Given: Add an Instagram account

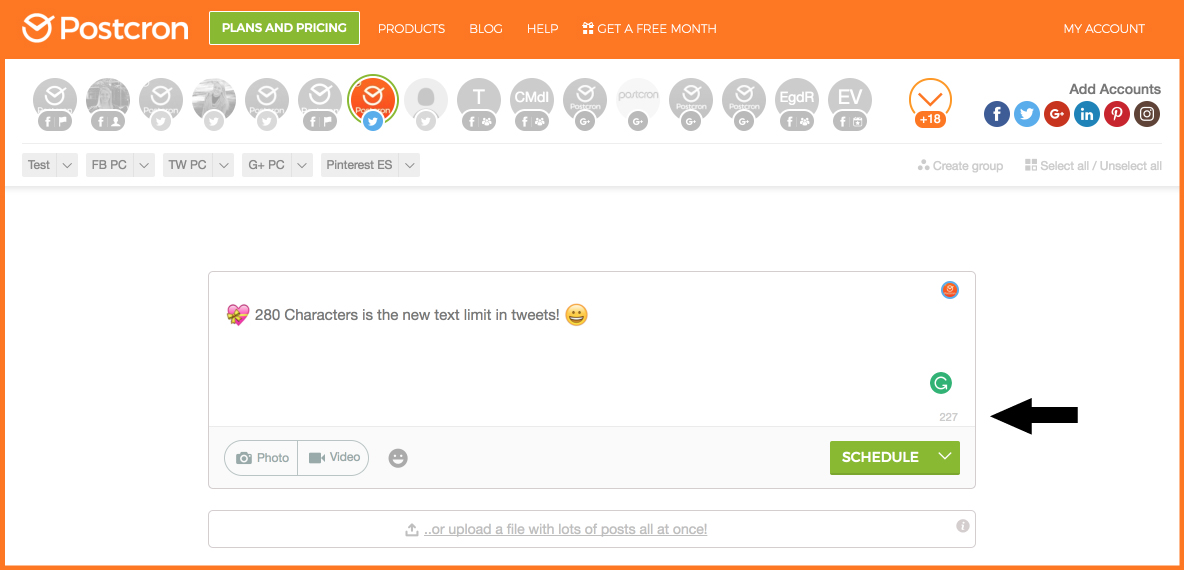Looking at the screenshot, I should pos(1147,115).
